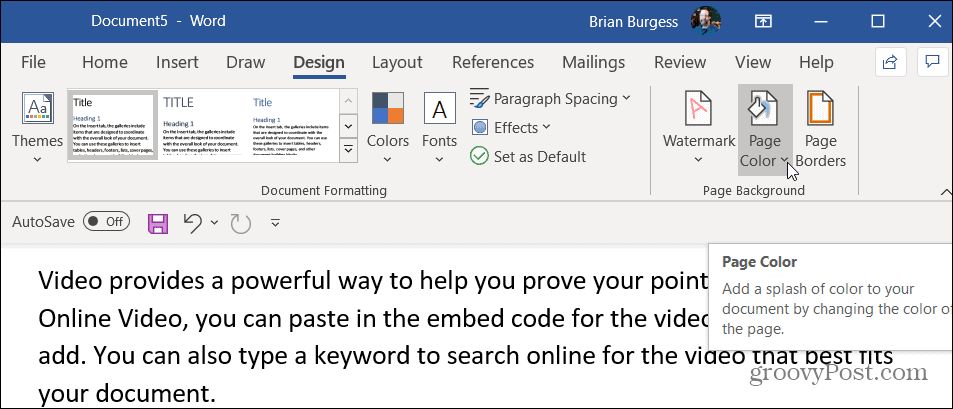The height and width of the screenshot is (409, 953).
Task: Open Ribbon Display Options icon
Action: pyautogui.click(x=763, y=22)
